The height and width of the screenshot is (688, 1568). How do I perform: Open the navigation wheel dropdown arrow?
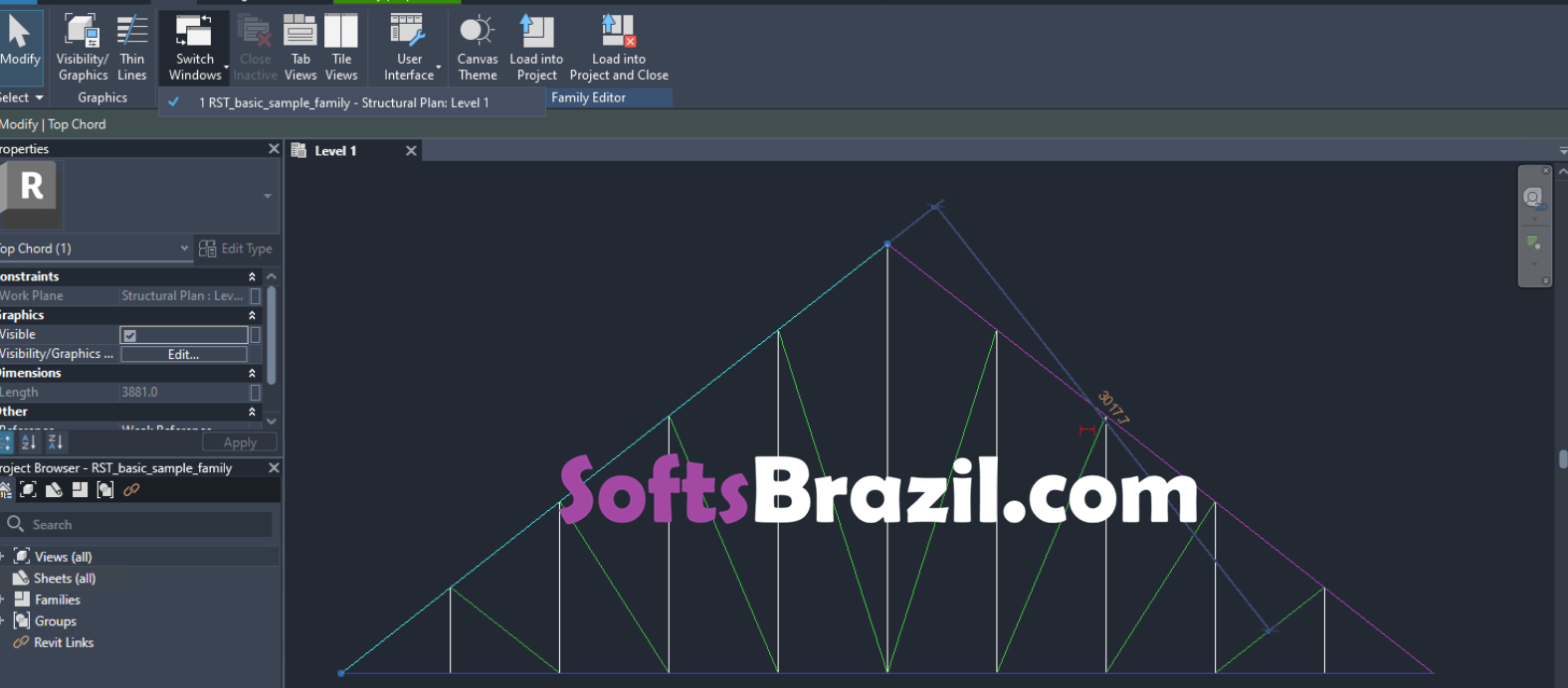(1534, 219)
